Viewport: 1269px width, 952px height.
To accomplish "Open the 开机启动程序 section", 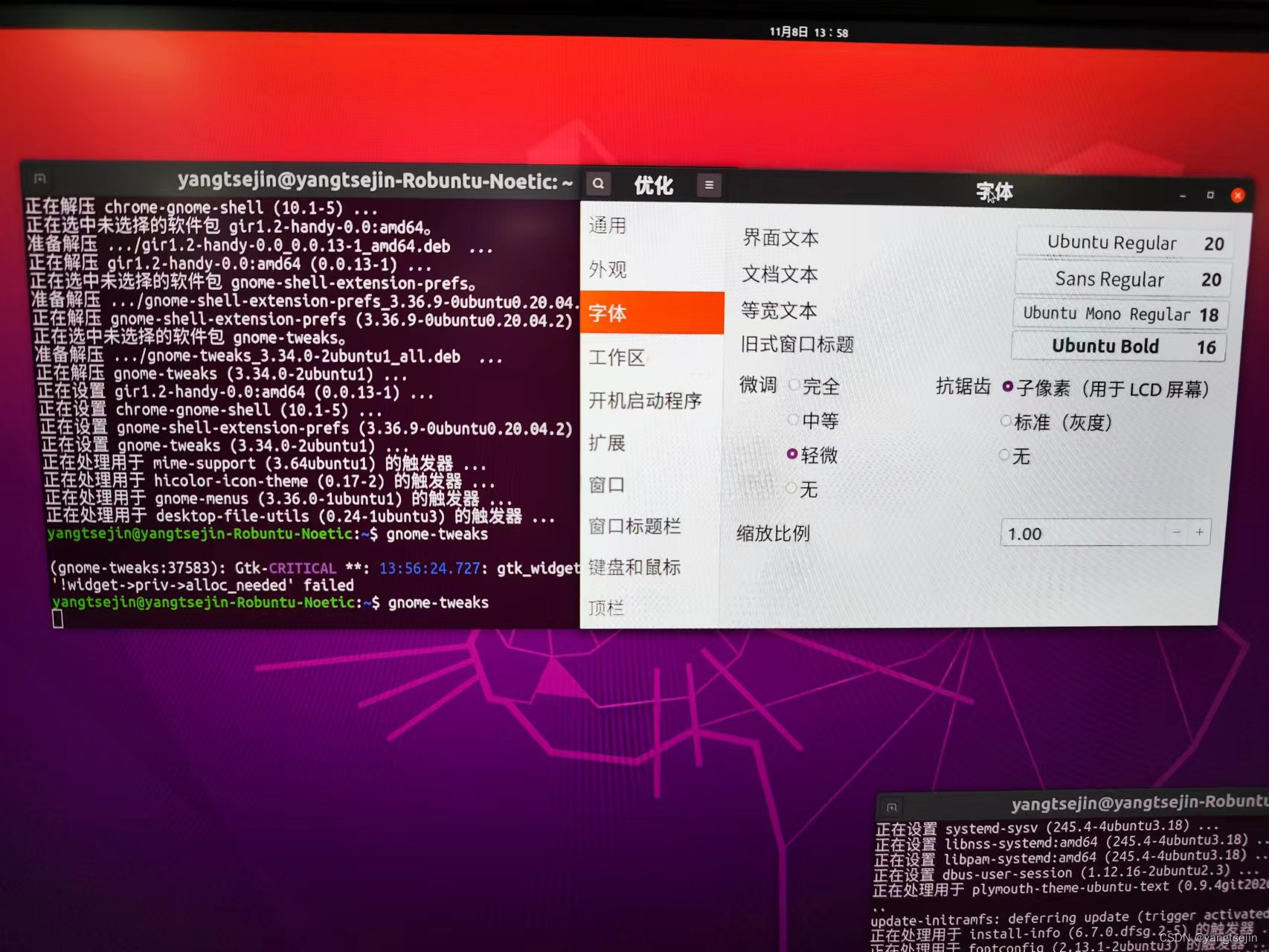I will pos(645,401).
